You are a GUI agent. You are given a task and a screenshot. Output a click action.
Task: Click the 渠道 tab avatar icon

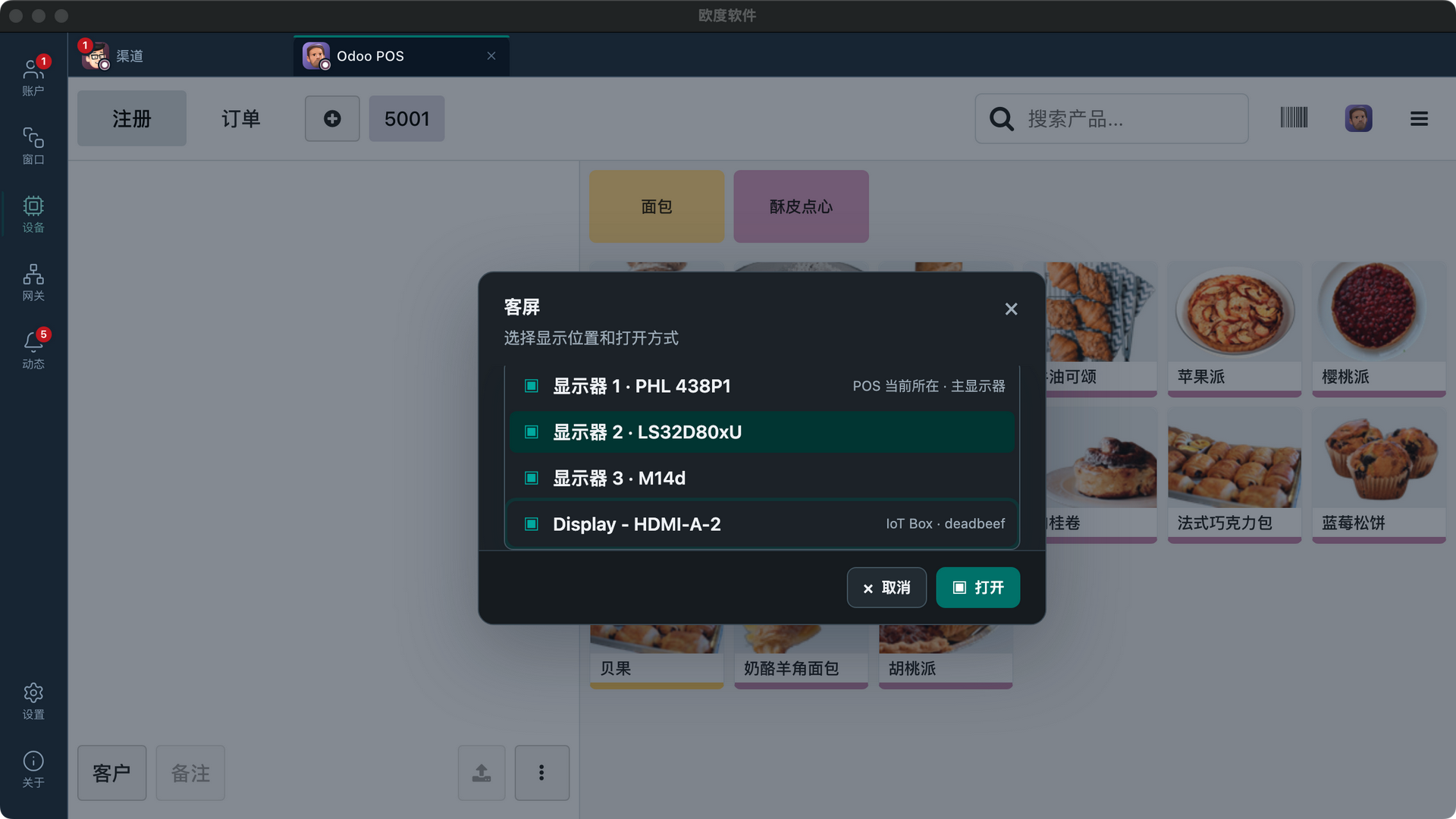(x=96, y=56)
